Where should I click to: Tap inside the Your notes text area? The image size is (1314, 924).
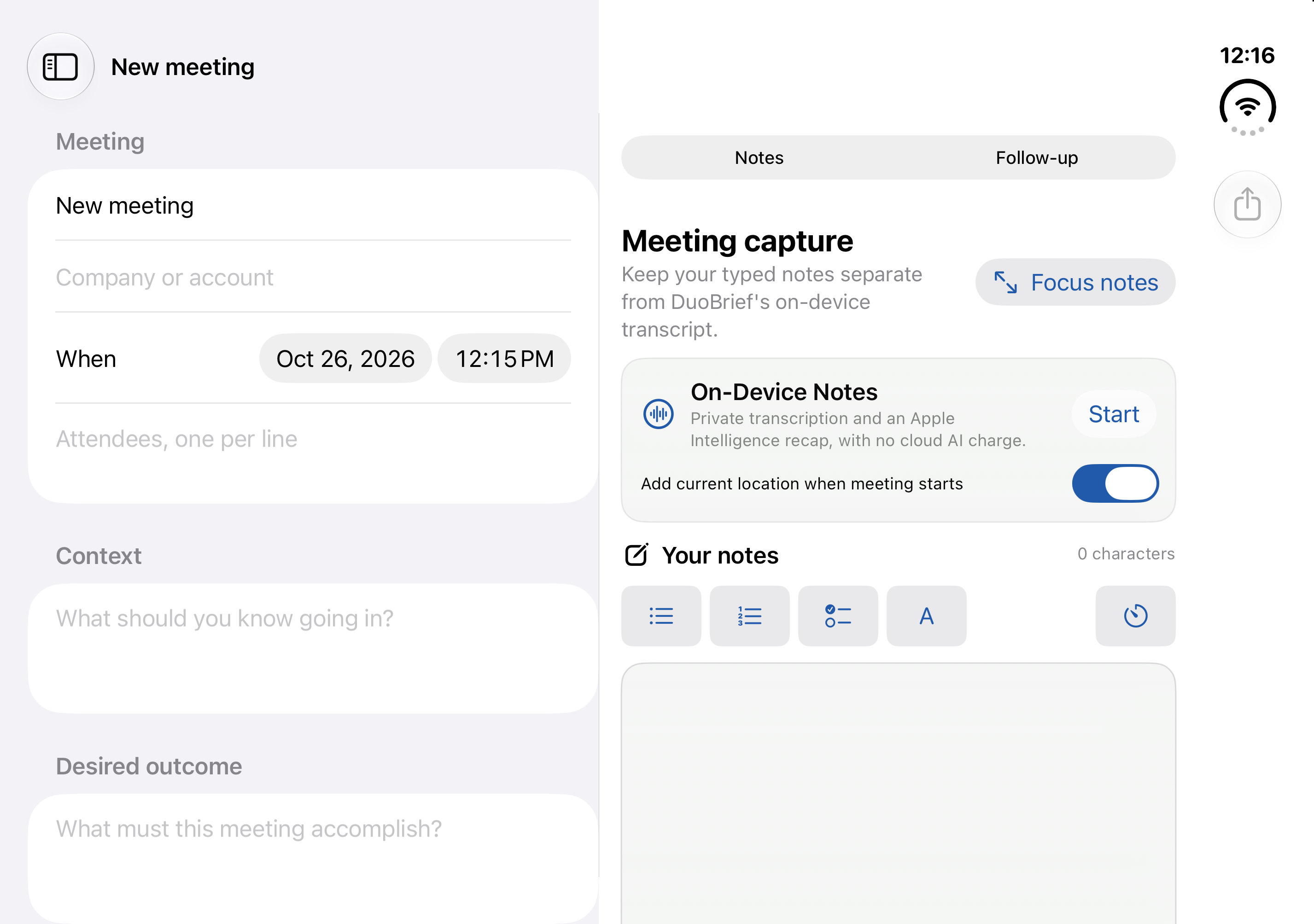click(899, 793)
